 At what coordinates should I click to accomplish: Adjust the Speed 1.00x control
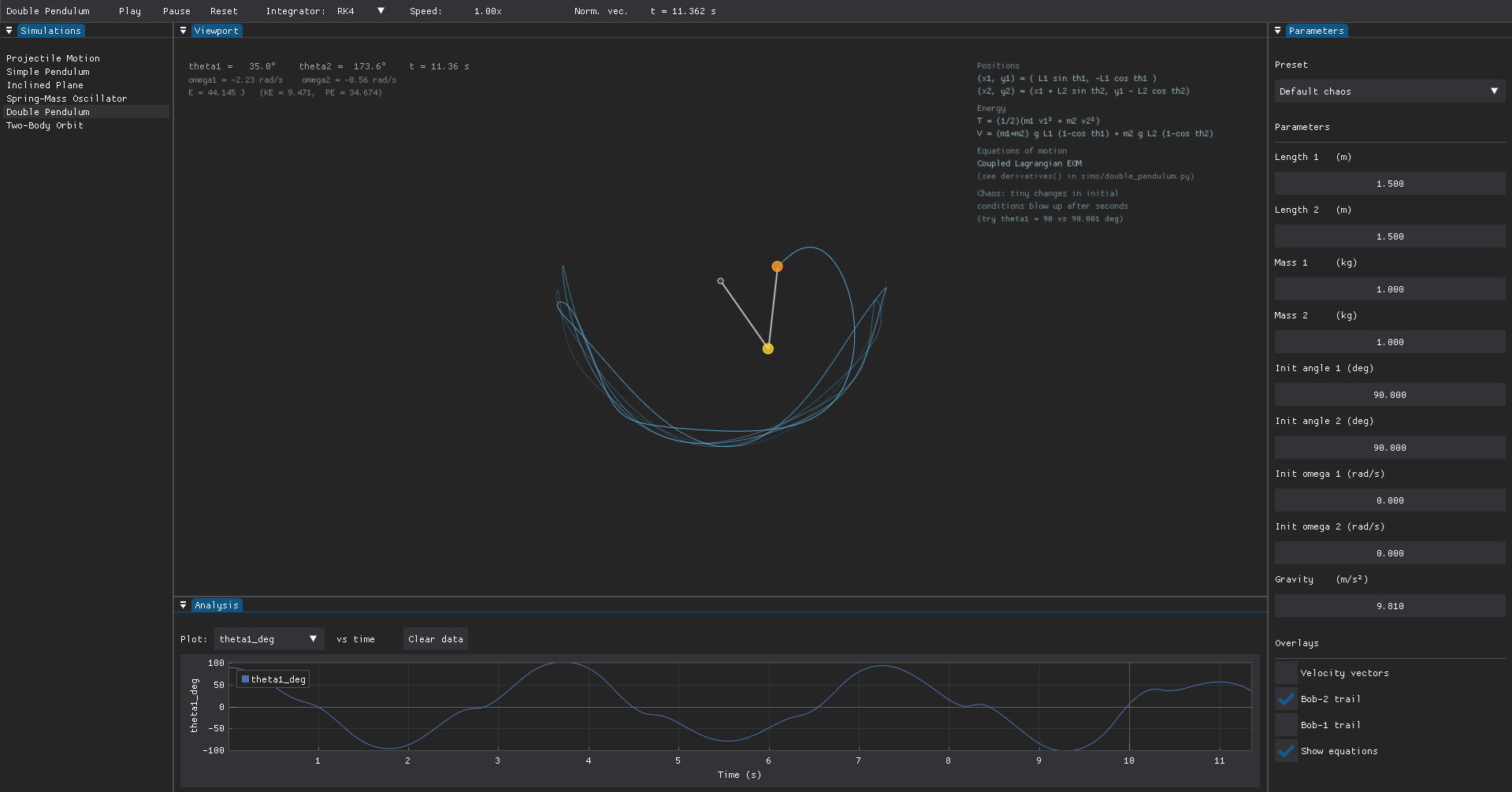tap(488, 11)
